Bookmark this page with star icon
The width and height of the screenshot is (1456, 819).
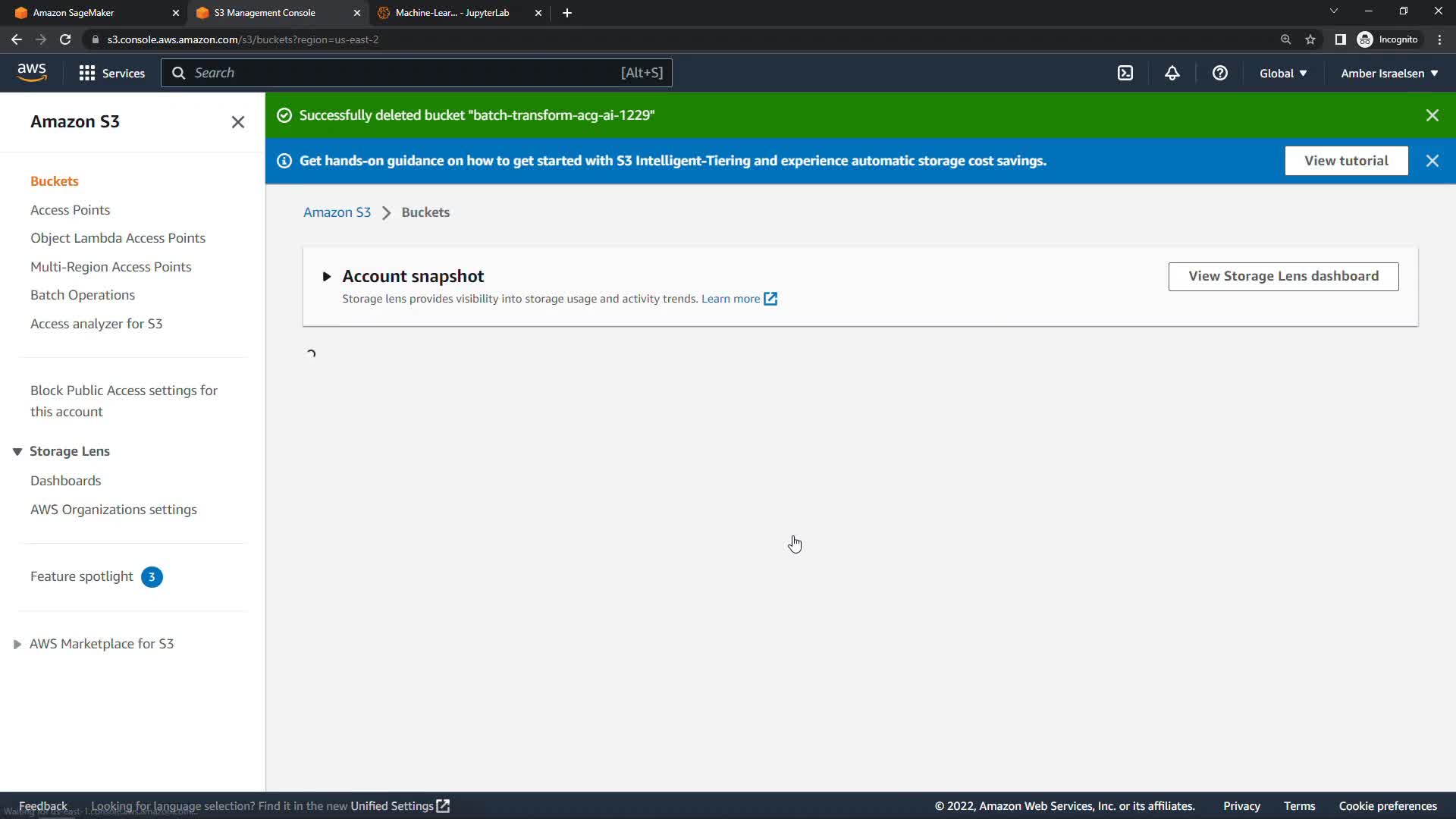[1310, 39]
